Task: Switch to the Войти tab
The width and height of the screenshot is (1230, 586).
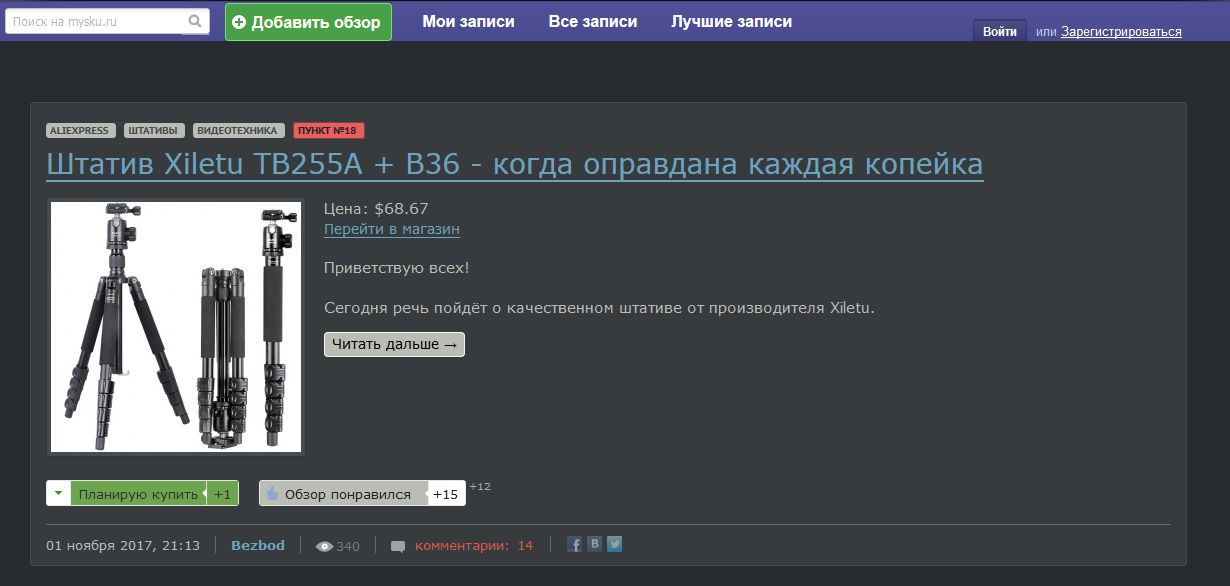Action: point(999,30)
